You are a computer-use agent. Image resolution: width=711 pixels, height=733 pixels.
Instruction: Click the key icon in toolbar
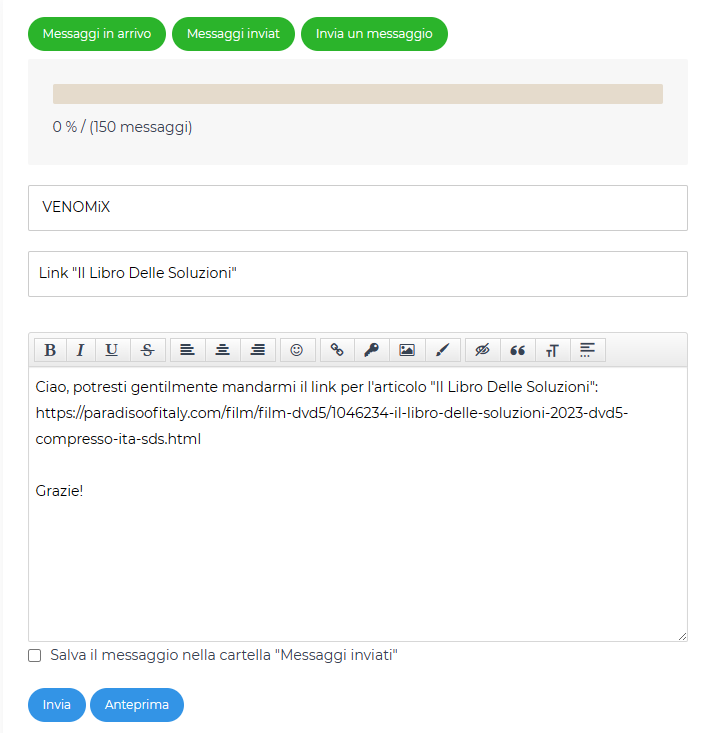[x=372, y=350]
